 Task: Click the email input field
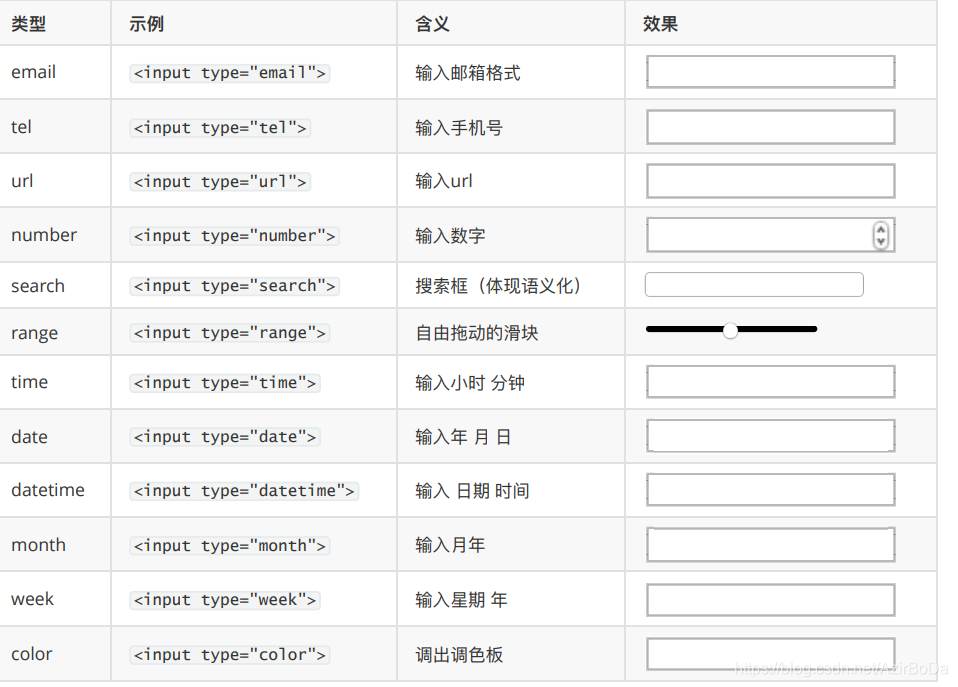(x=770, y=72)
